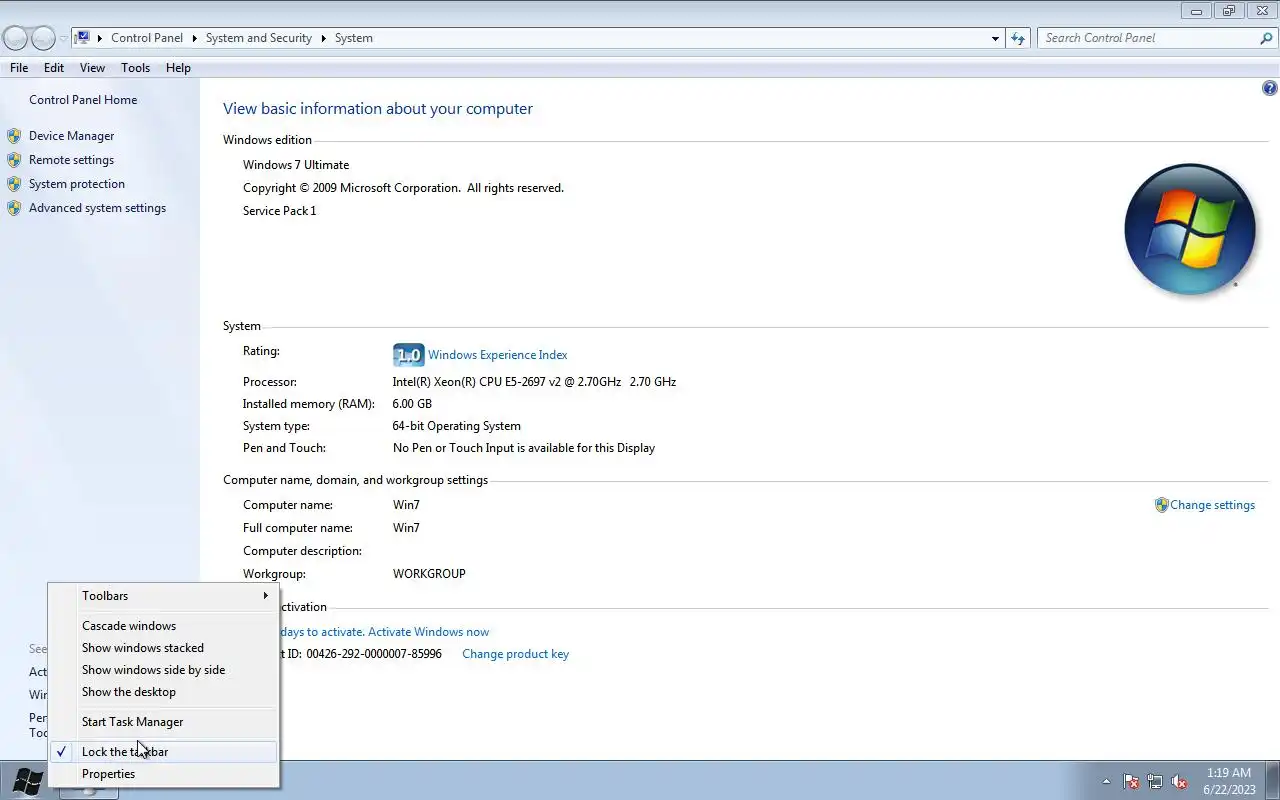The image size is (1280, 800).
Task: Click the WORKGROUP value
Action: 429,574
